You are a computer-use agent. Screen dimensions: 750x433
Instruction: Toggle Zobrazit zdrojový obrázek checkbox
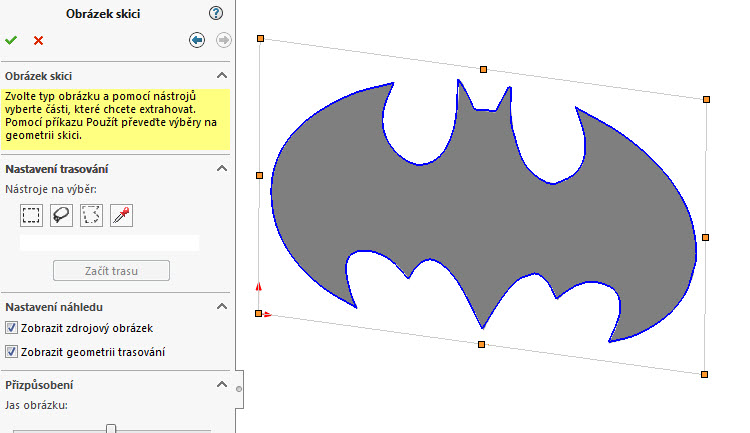(x=11, y=328)
